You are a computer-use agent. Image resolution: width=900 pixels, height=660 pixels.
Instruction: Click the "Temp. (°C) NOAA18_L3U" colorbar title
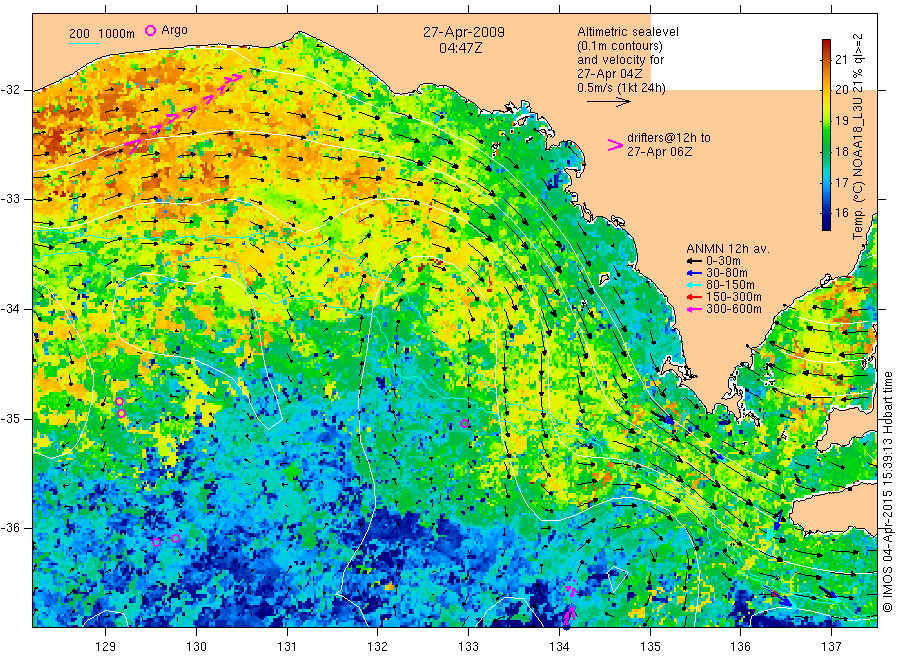pyautogui.click(x=858, y=168)
